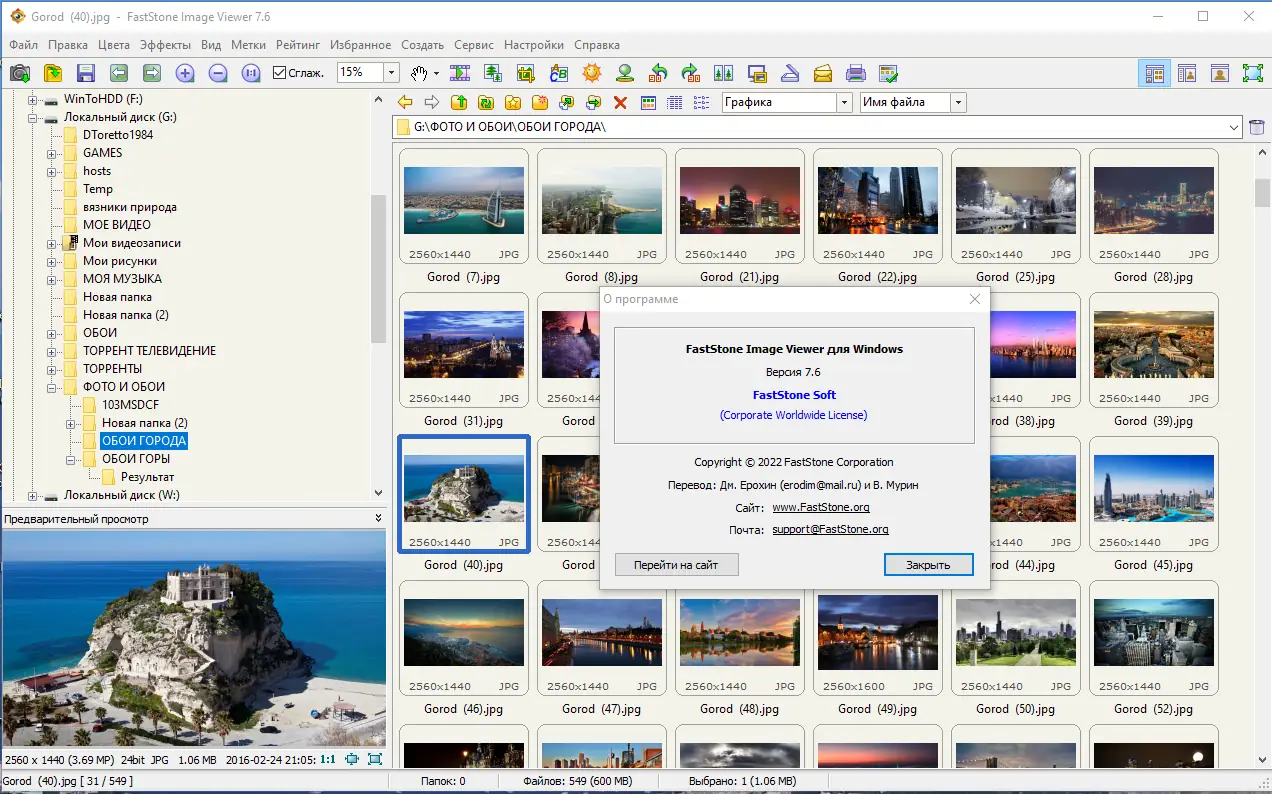Click the red X delete icon
The width and height of the screenshot is (1272, 794).
[620, 102]
